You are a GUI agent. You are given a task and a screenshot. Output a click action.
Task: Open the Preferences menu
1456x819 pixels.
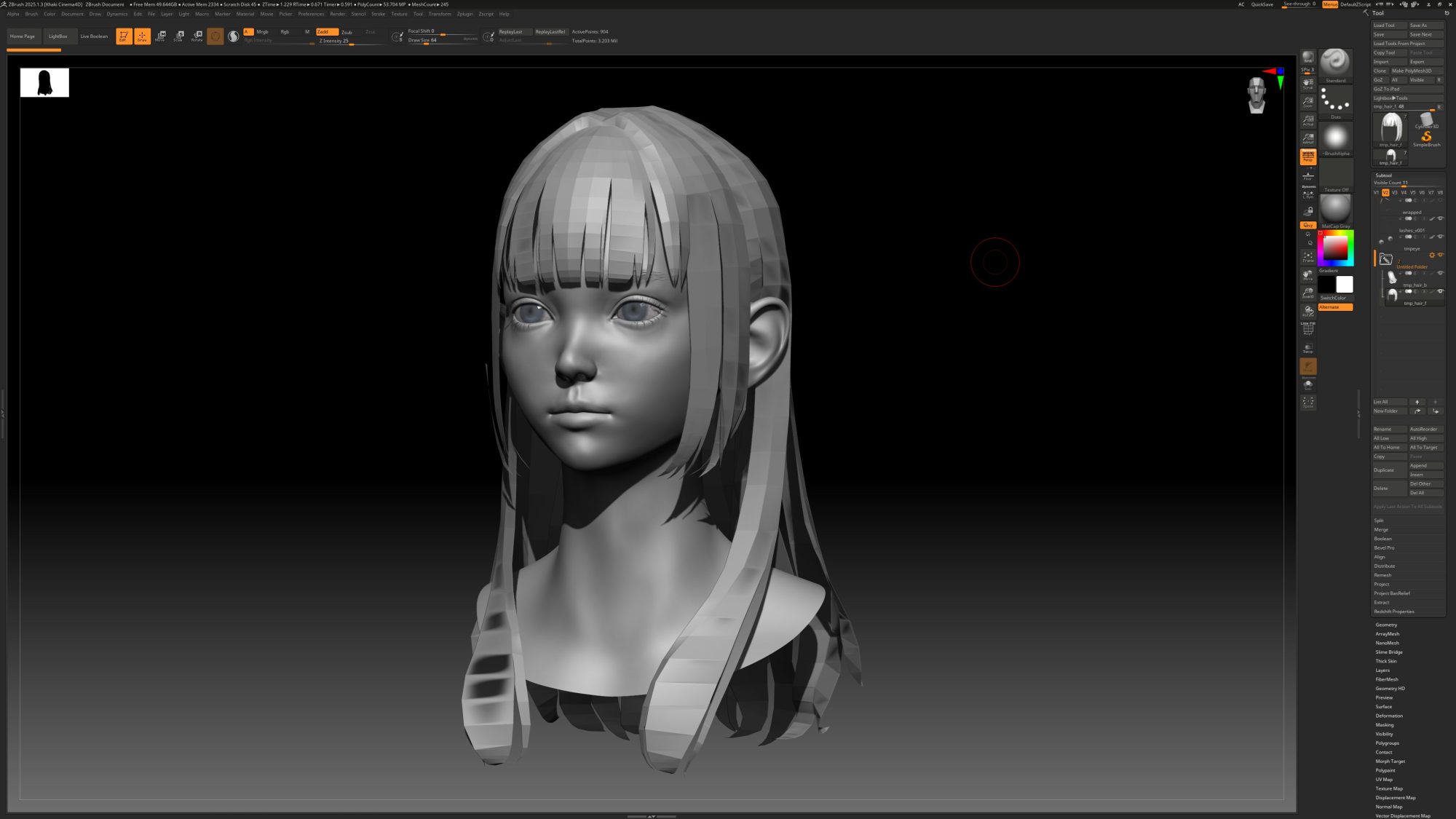pos(311,14)
